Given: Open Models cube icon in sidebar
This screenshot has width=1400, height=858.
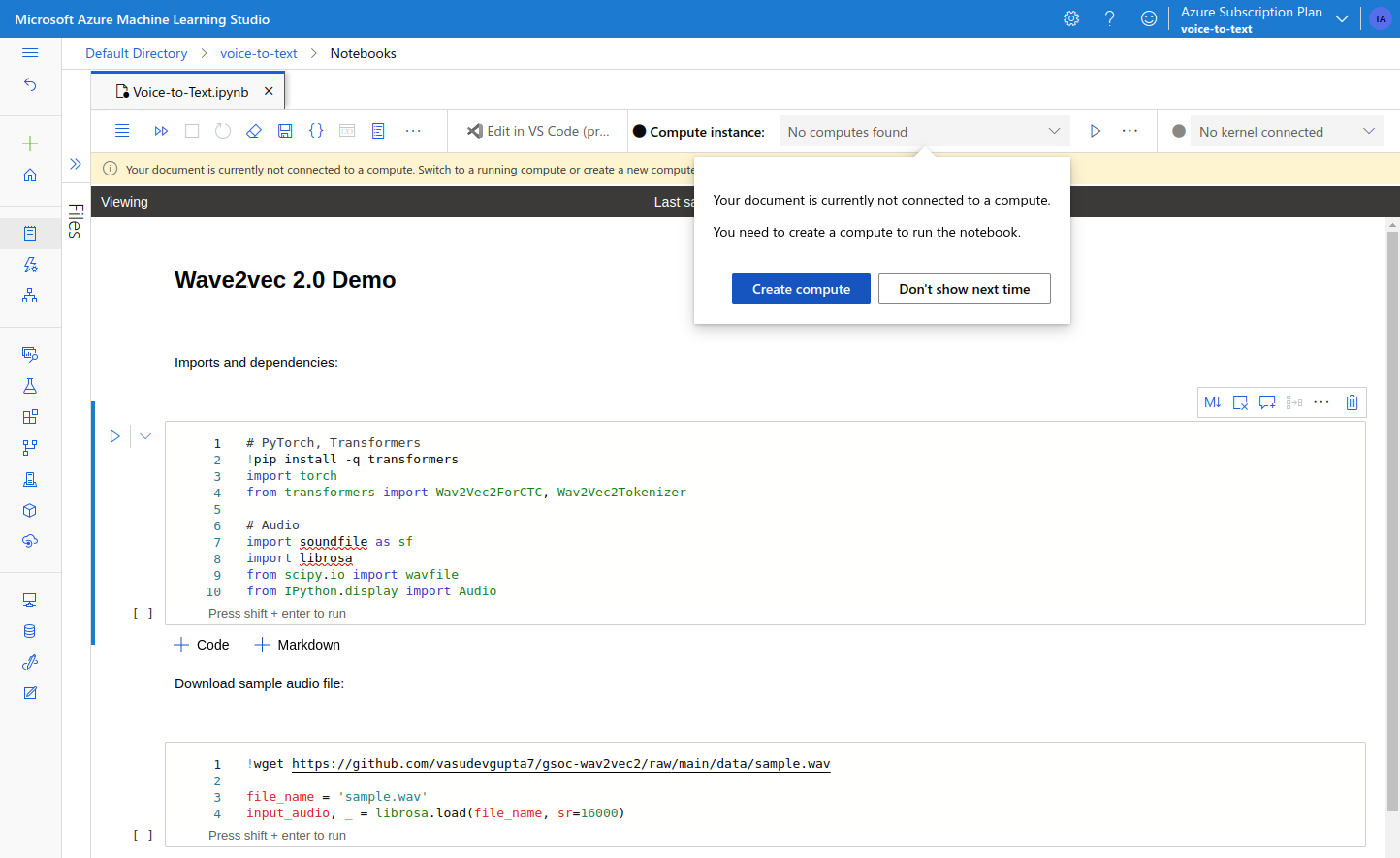Looking at the screenshot, I should point(30,510).
